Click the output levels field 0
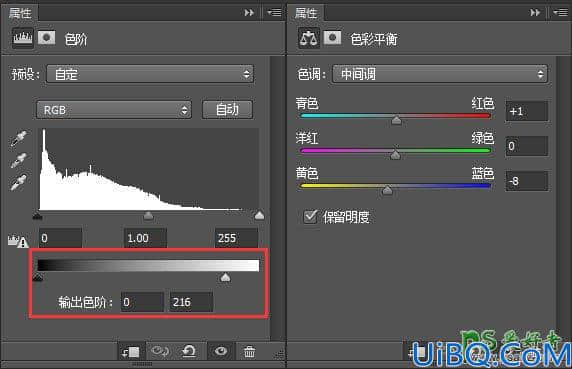This screenshot has width=572, height=369. [x=142, y=302]
